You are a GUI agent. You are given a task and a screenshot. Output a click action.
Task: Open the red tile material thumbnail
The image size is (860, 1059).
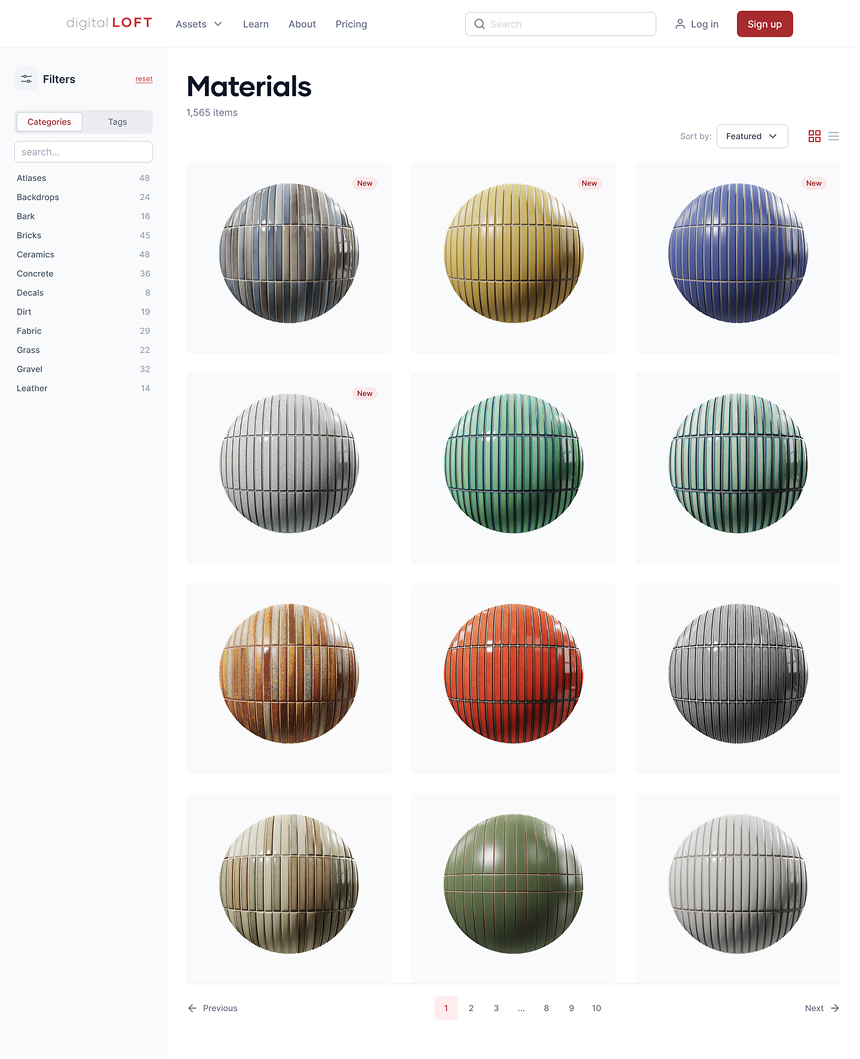[513, 677]
